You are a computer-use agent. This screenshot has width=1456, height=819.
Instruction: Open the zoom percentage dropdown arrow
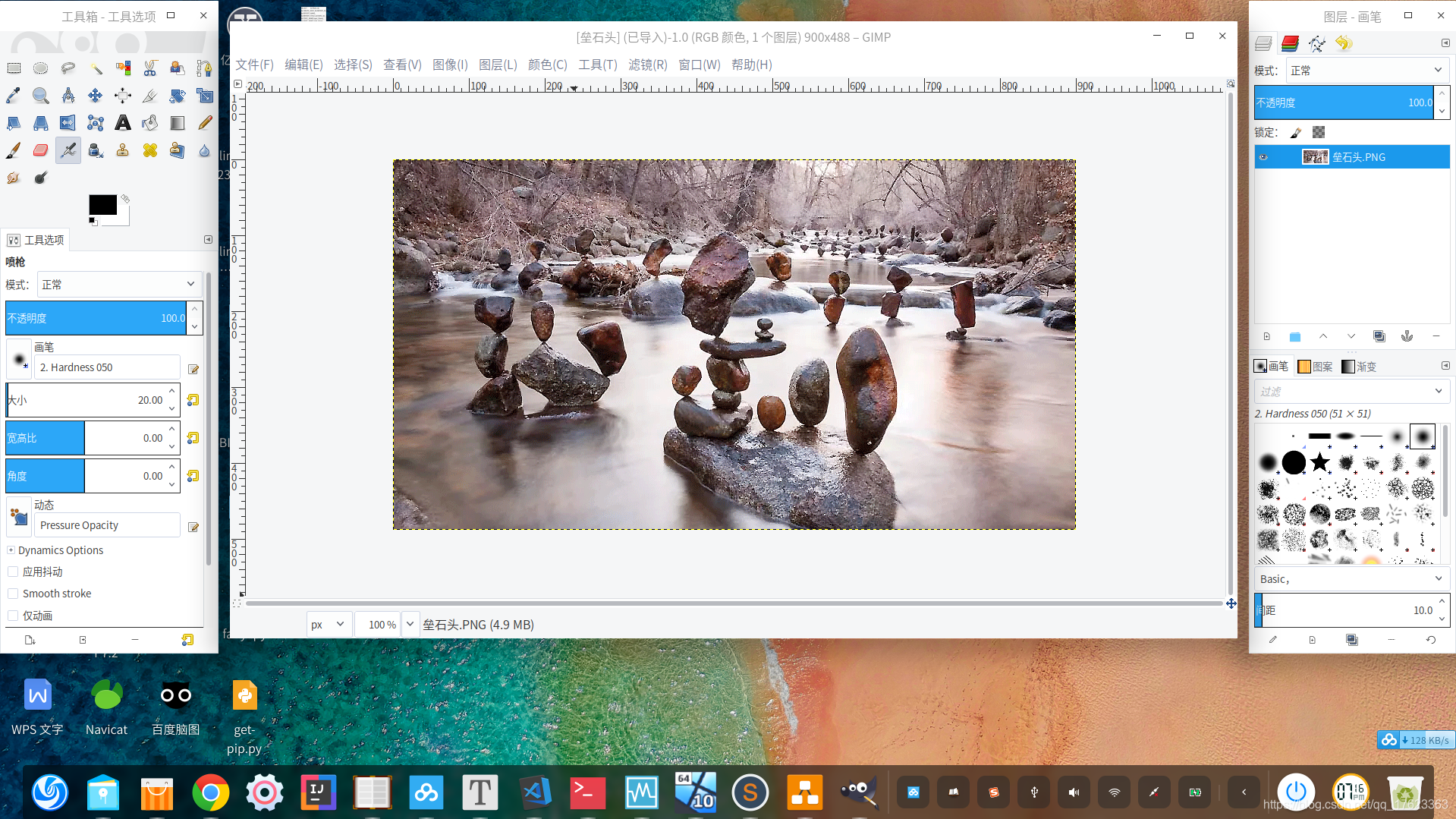point(410,625)
